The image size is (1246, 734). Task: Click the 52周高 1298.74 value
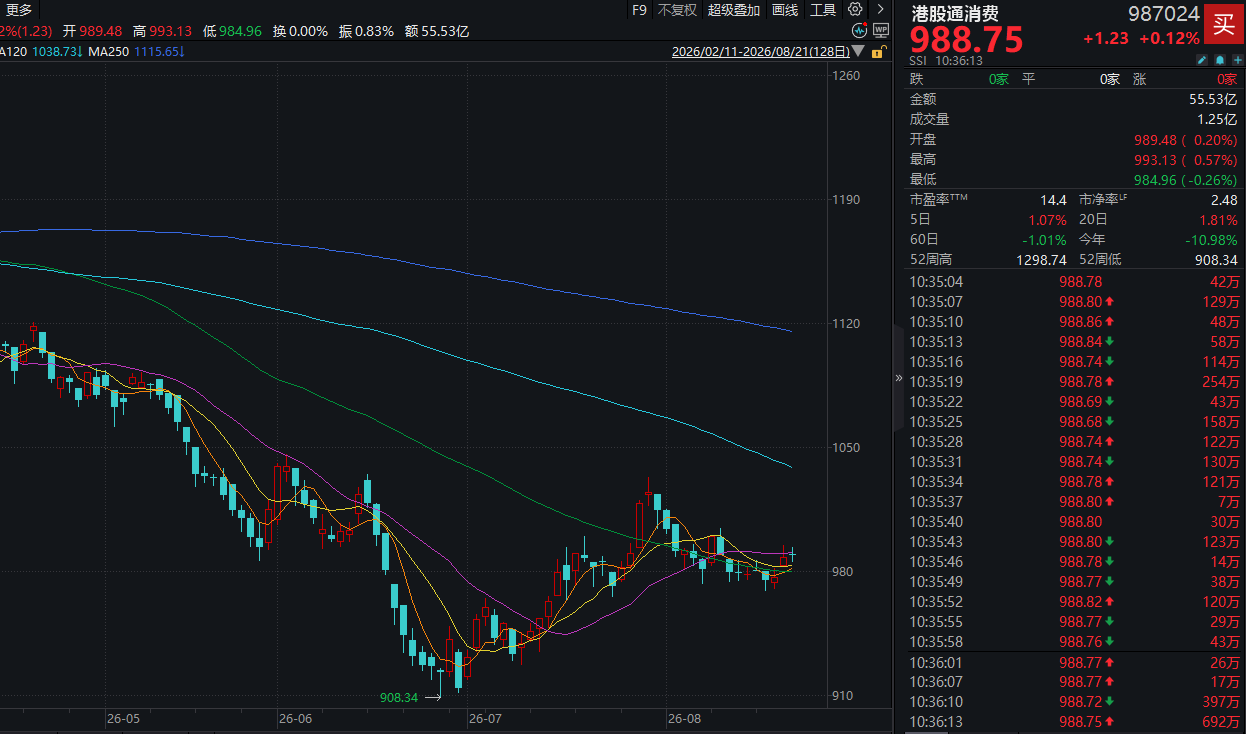1041,259
